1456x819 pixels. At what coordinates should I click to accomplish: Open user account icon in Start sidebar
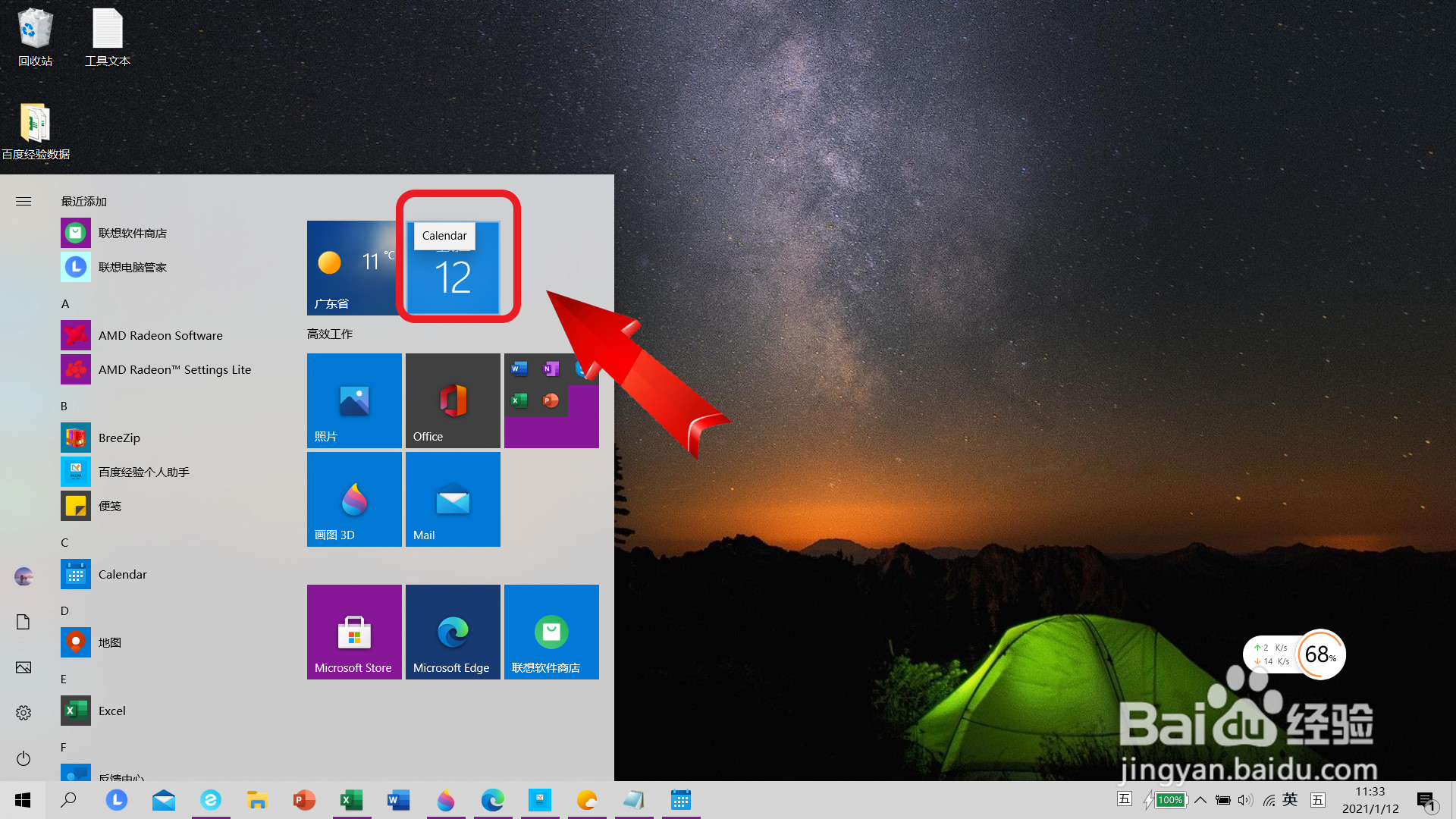coord(24,576)
